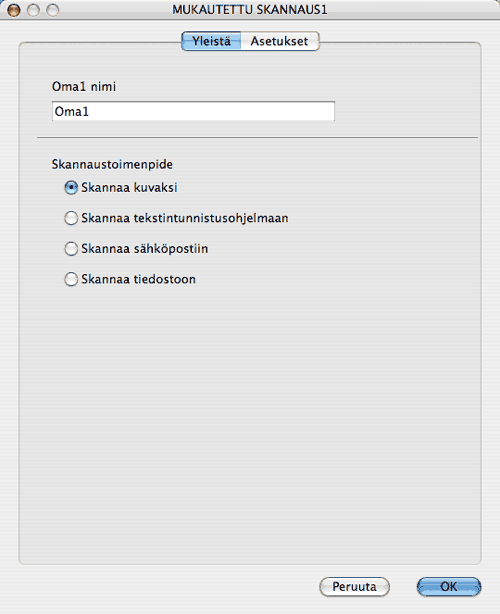Viewport: 500px width, 614px height.
Task: Click the Oma1 name text field
Action: [193, 111]
